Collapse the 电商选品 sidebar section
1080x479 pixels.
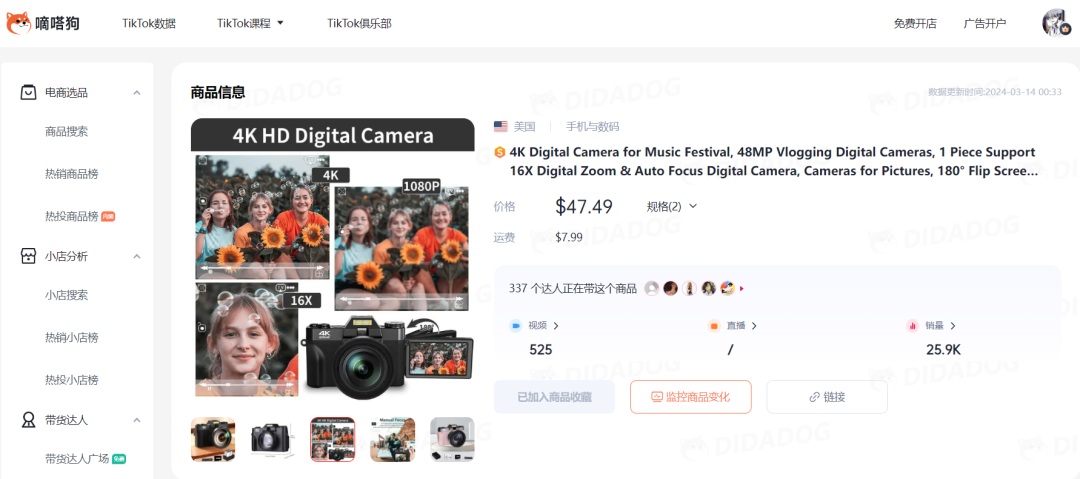pos(137,93)
